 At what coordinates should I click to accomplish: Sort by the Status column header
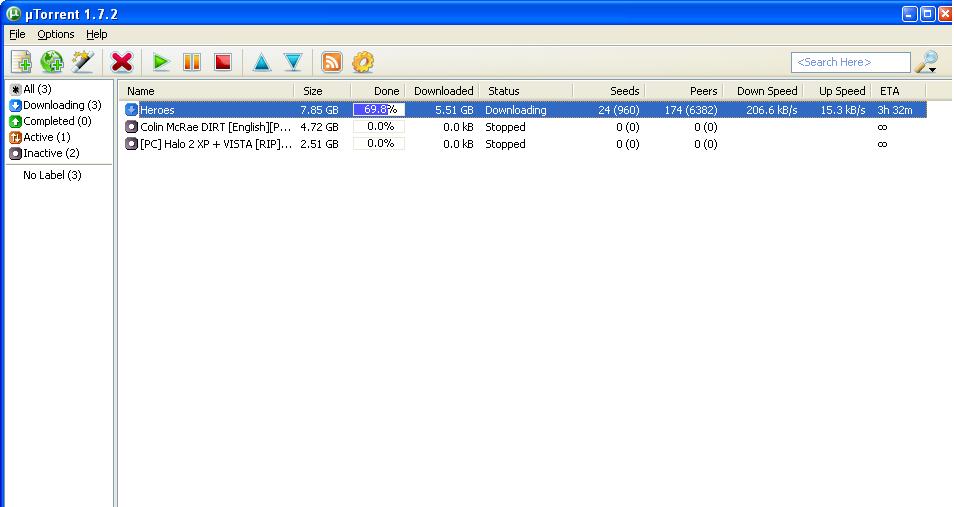coord(526,91)
